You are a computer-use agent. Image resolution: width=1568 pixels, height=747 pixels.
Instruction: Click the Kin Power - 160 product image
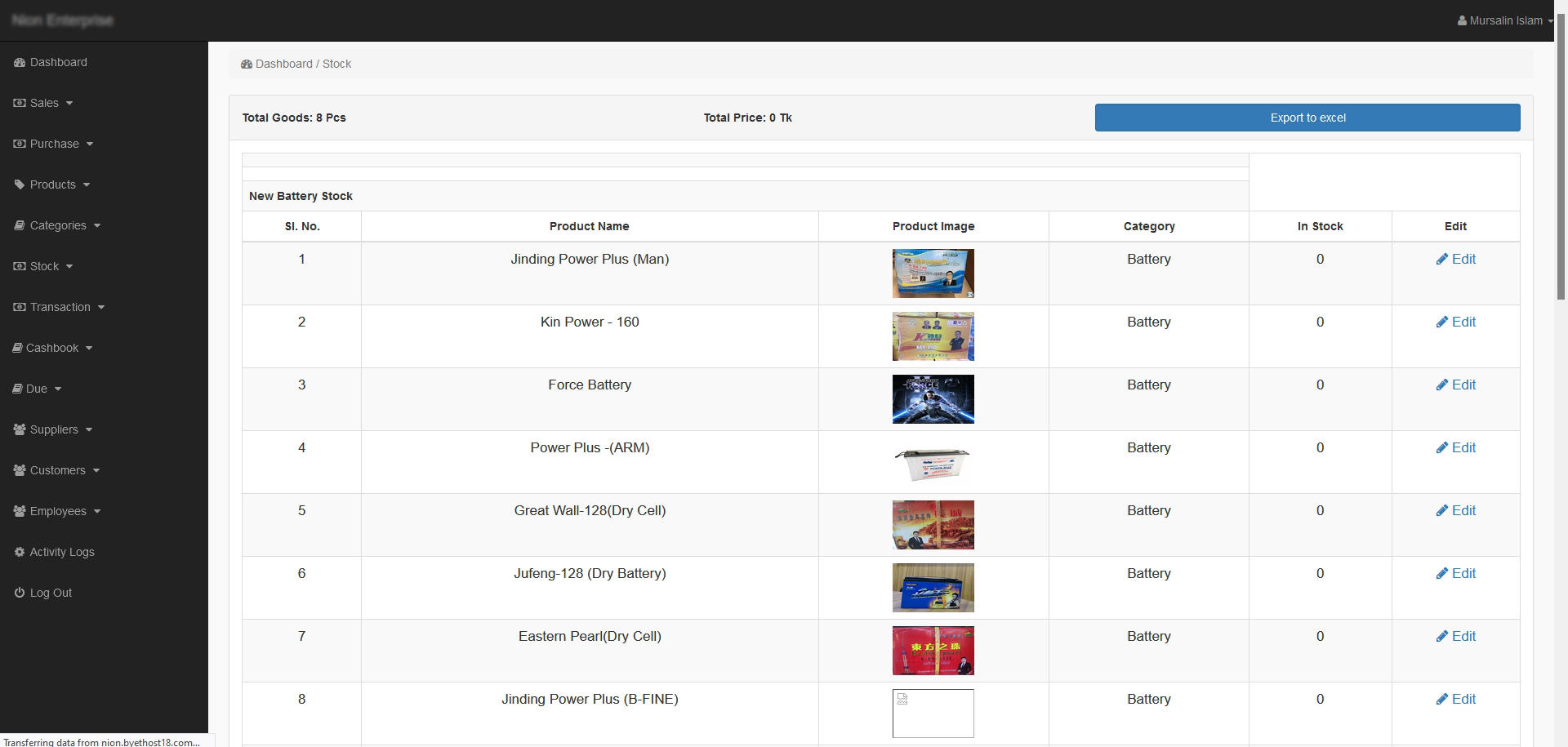[932, 336]
